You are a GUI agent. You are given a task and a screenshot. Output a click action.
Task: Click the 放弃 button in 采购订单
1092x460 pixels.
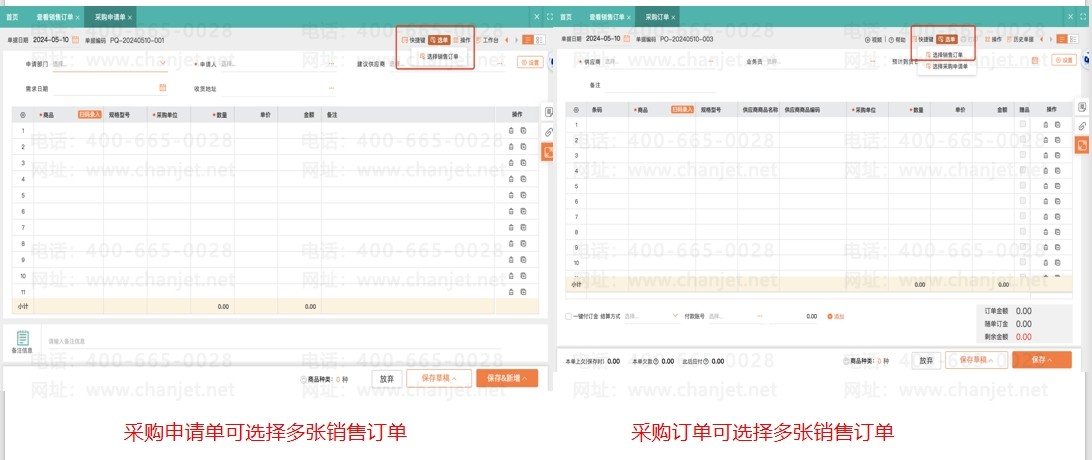coord(927,360)
